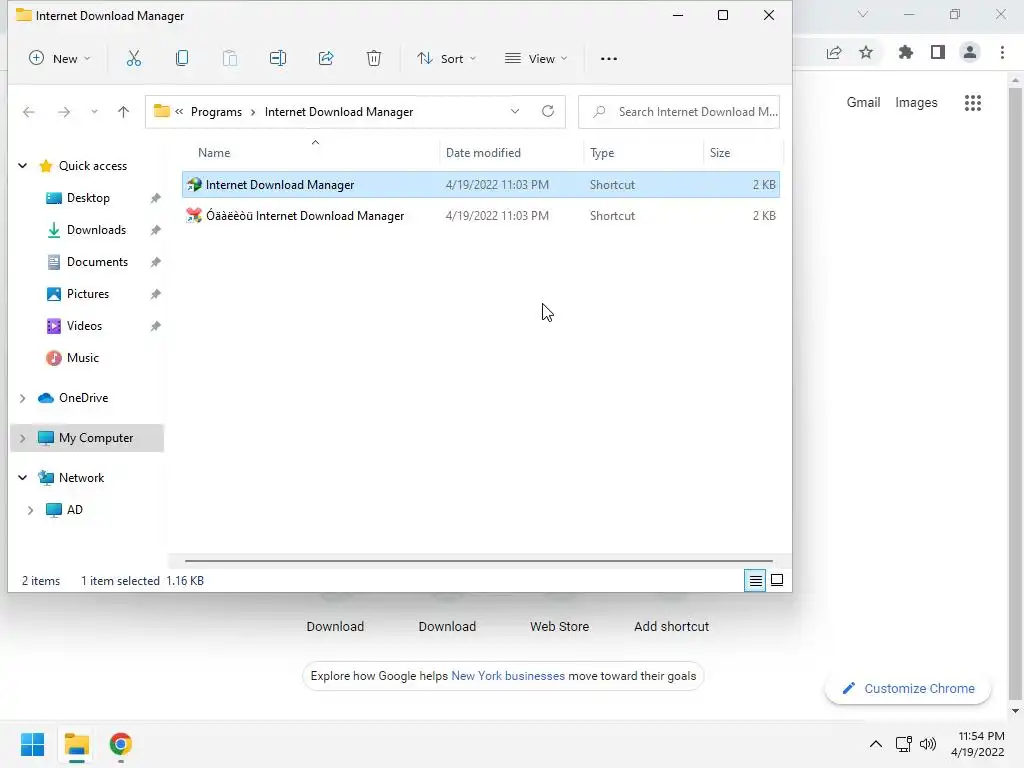Show hidden system tray icons
The image size is (1024, 768).
pyautogui.click(x=876, y=744)
